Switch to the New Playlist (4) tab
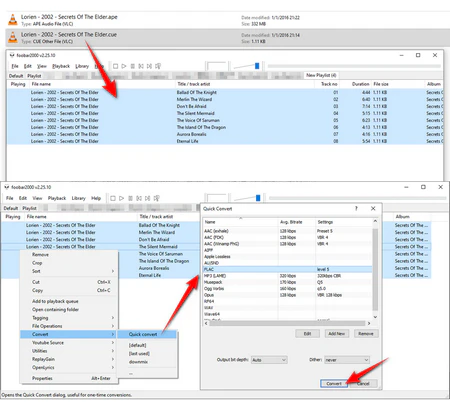Screen dimensions: 450x412 321,75
